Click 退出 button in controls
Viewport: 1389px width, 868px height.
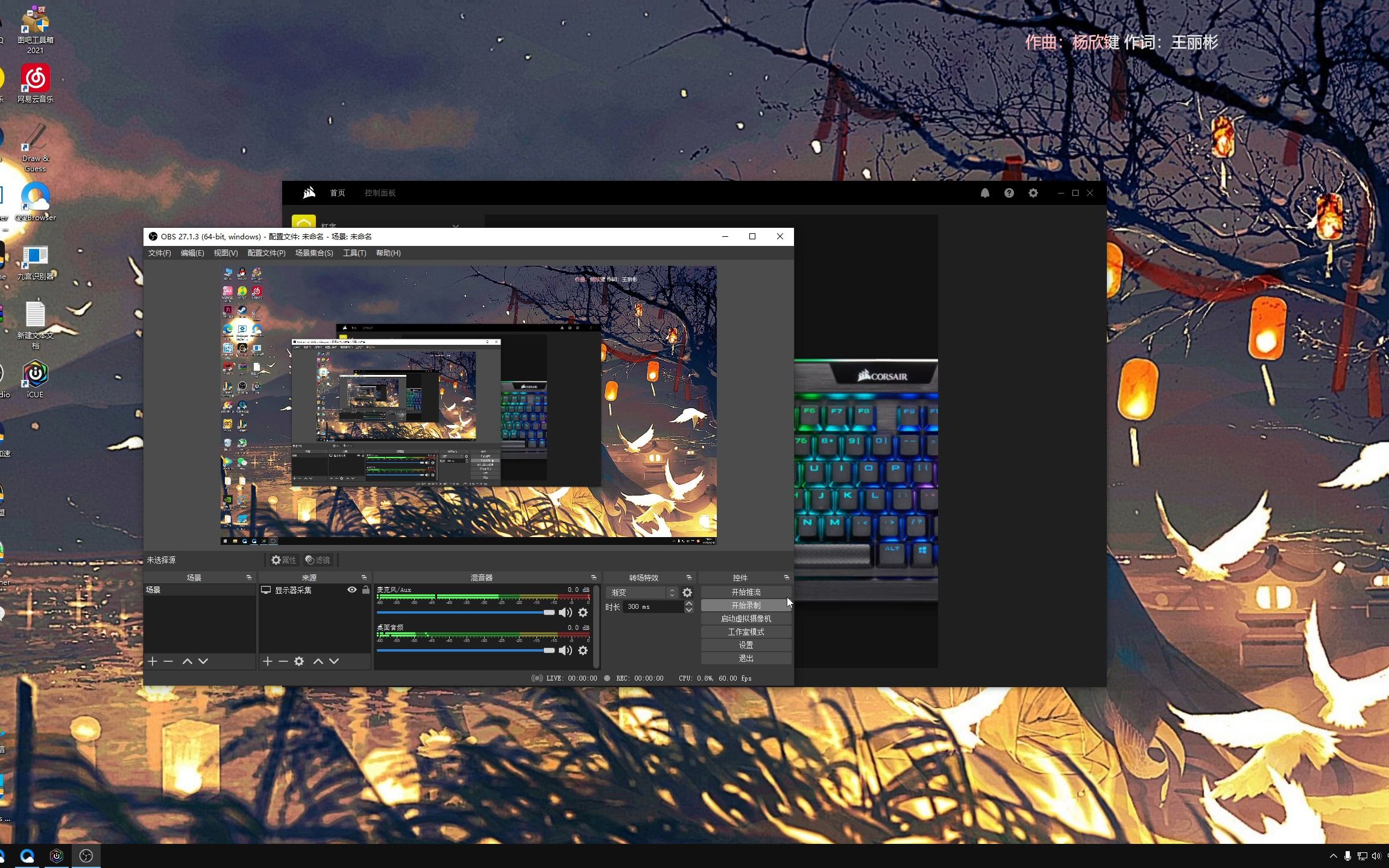(x=746, y=659)
